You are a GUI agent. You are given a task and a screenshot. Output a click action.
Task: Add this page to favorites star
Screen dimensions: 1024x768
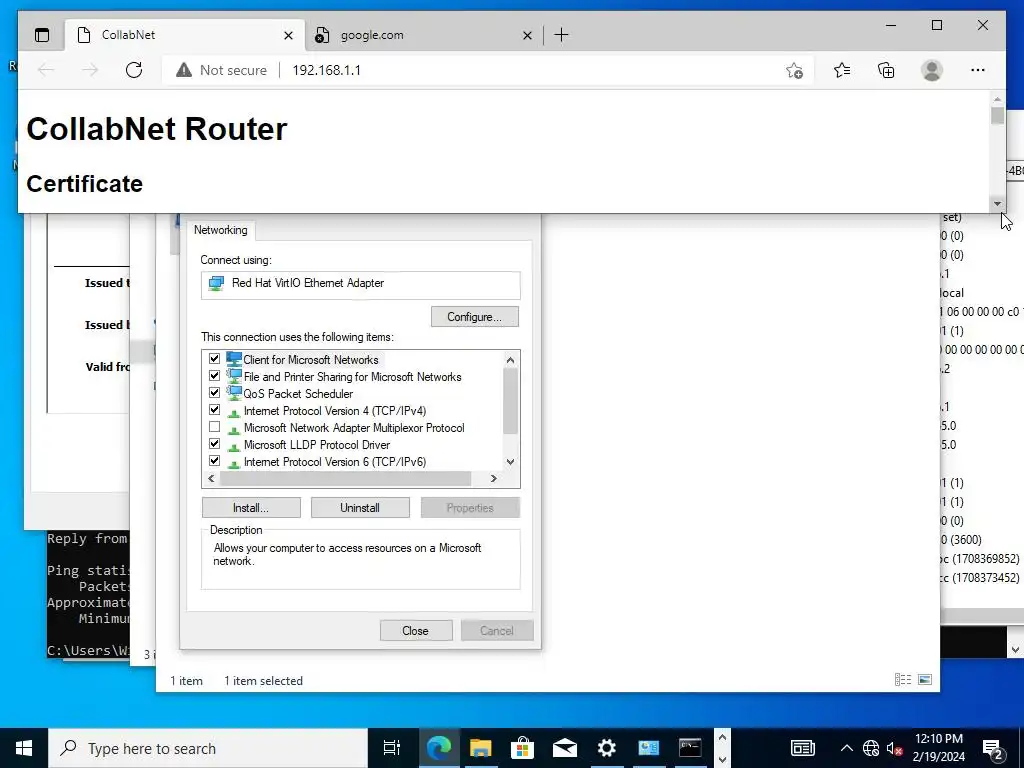click(x=794, y=70)
